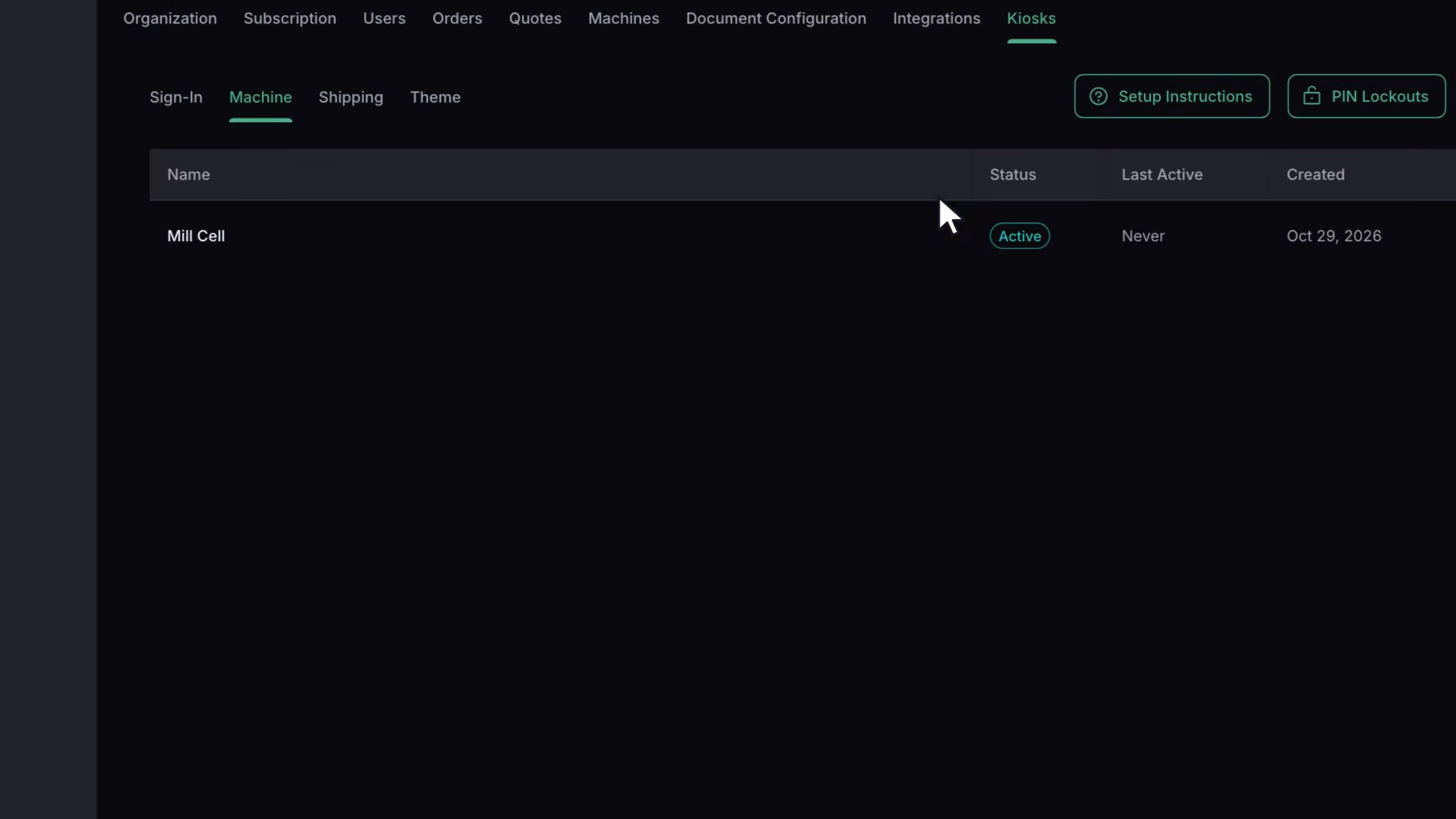1456x819 pixels.
Task: Open the Organization tab
Action: [x=170, y=18]
